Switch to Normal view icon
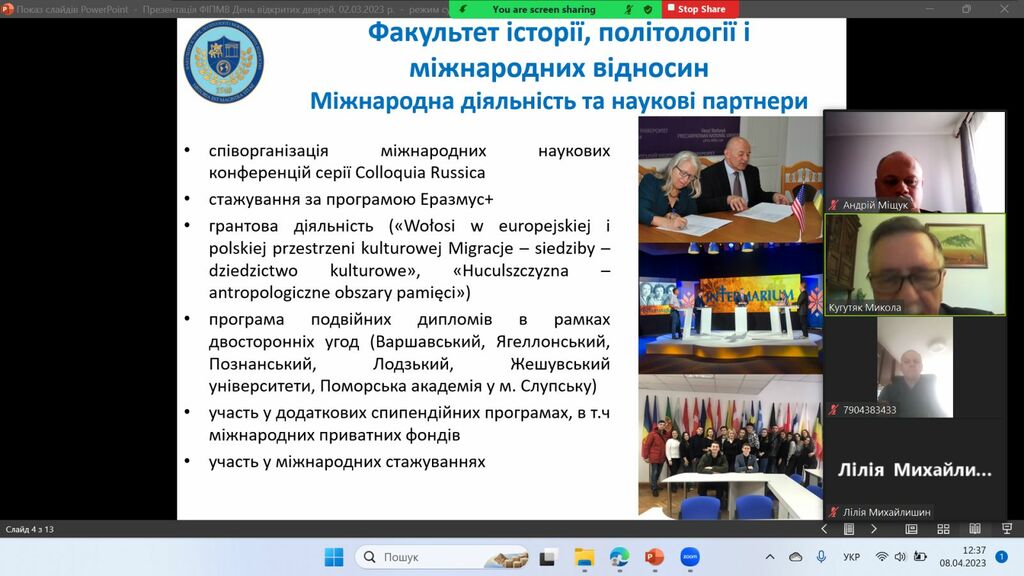Viewport: 1024px width, 576px height. pyautogui.click(x=911, y=529)
